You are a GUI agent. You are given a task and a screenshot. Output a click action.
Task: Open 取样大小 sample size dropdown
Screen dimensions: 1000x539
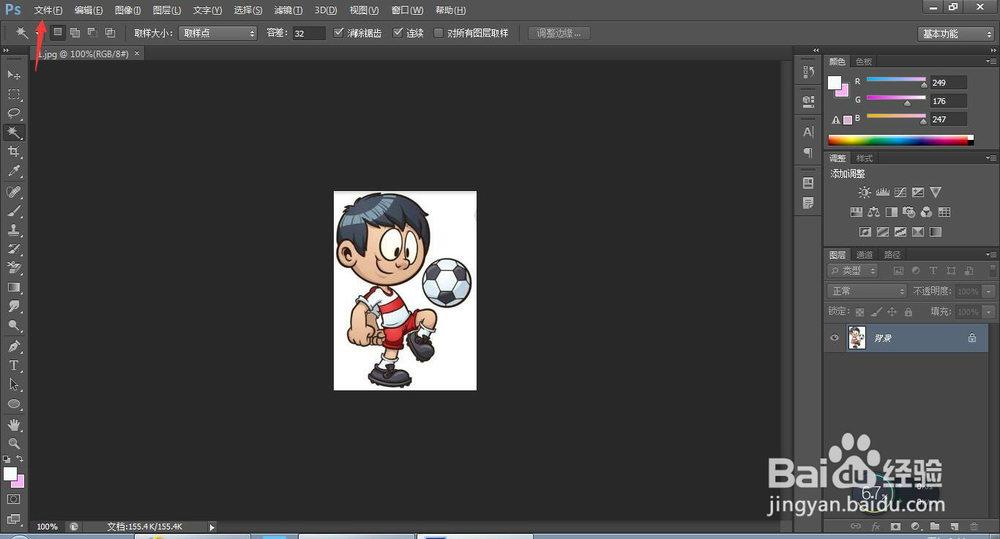coord(217,33)
